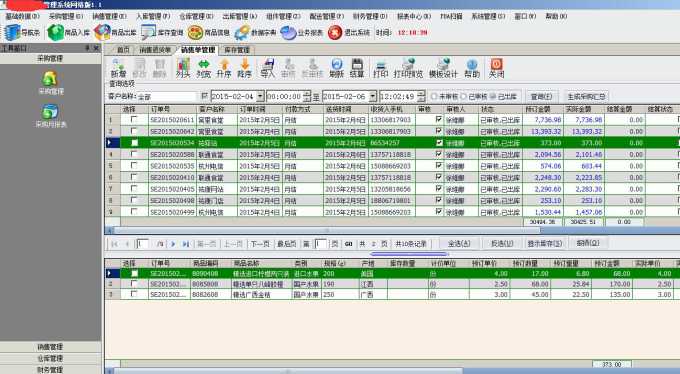This screenshot has width=680, height=374.
Task: Click the 列头 column header icon
Action: point(183,69)
